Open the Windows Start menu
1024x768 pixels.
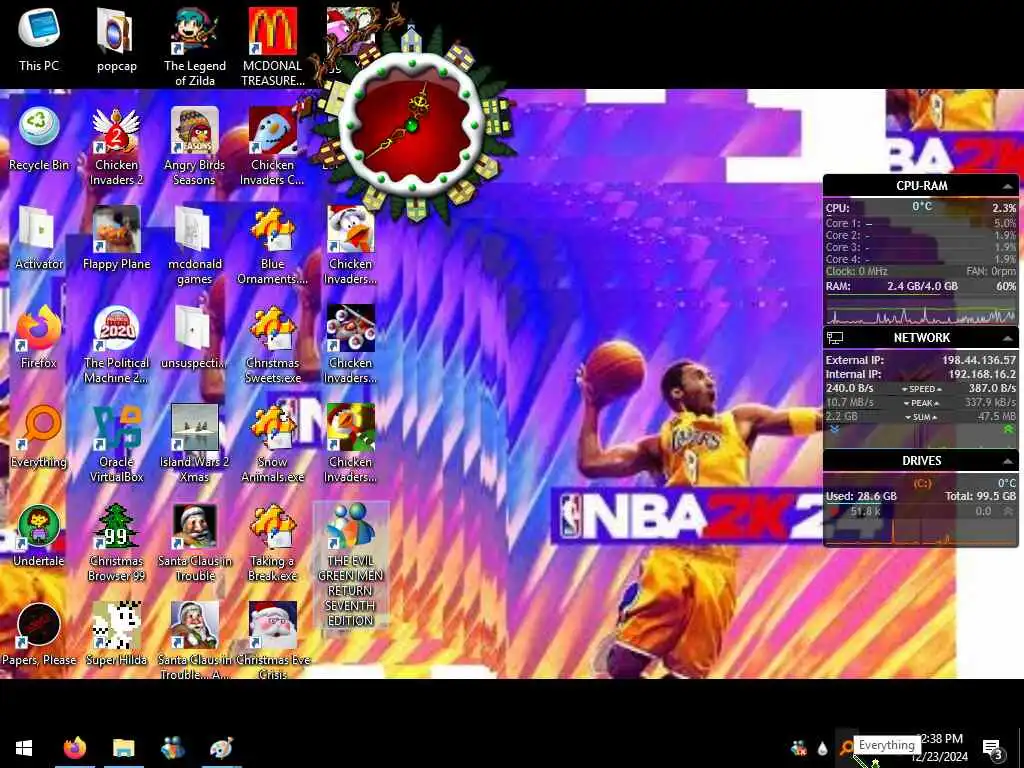coord(24,748)
